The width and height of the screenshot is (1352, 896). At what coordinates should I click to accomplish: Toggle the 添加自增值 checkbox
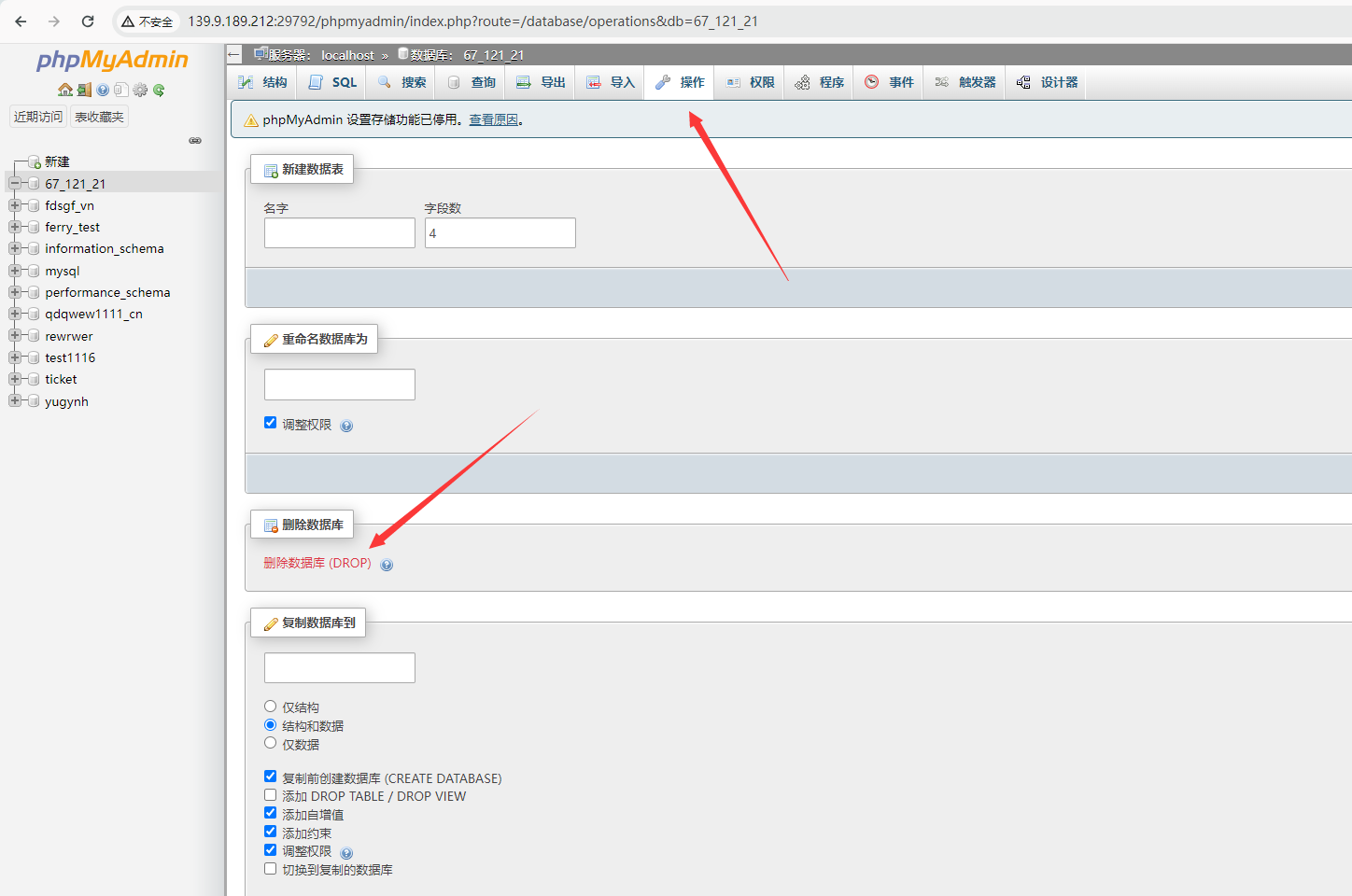click(x=271, y=813)
